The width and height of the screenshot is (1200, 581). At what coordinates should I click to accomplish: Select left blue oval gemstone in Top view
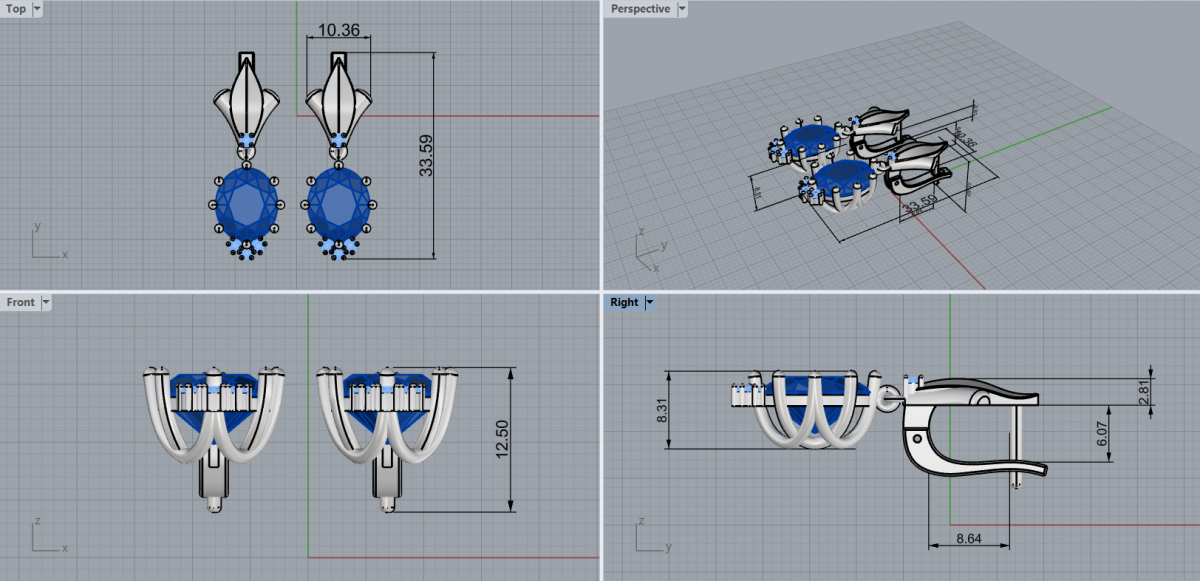[x=246, y=203]
